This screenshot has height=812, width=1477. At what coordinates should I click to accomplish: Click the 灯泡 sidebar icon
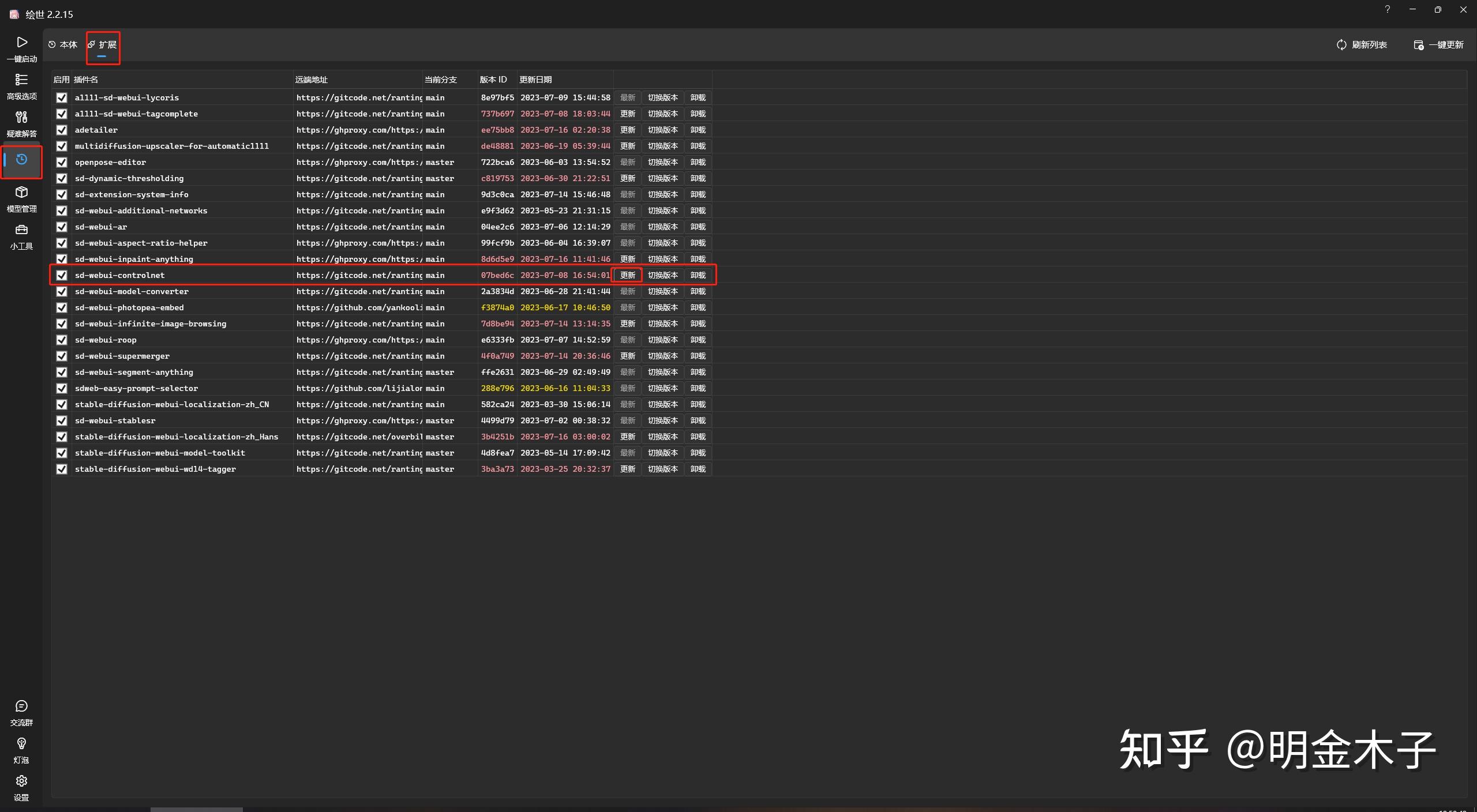click(21, 750)
